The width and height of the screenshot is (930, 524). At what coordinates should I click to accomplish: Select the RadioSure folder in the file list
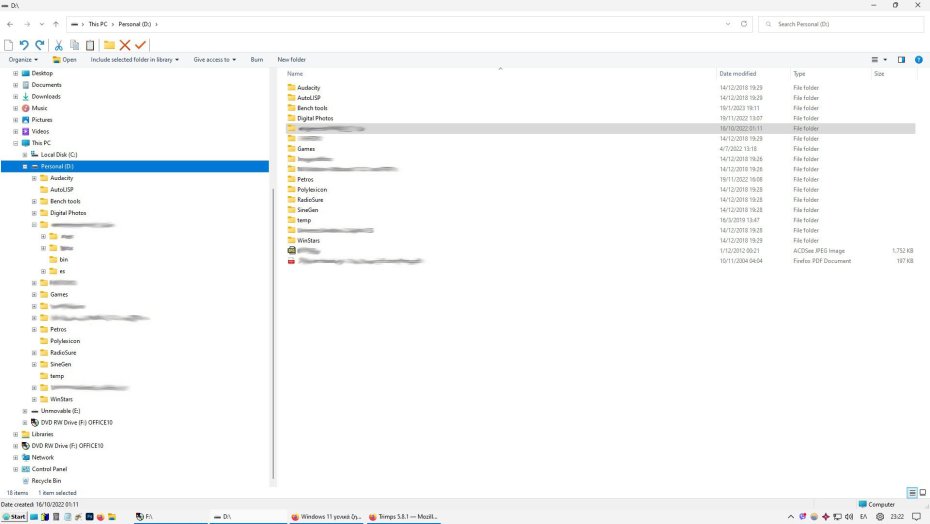310,200
